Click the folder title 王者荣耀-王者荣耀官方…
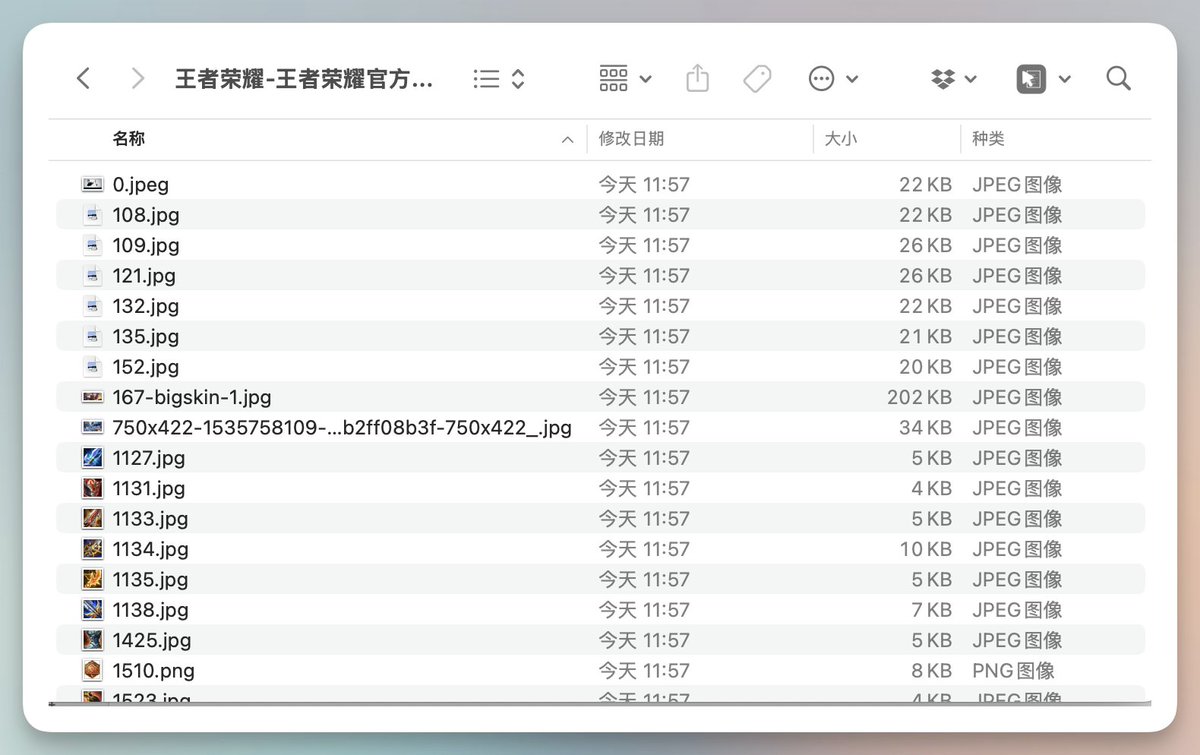This screenshot has width=1200, height=755. (x=304, y=79)
